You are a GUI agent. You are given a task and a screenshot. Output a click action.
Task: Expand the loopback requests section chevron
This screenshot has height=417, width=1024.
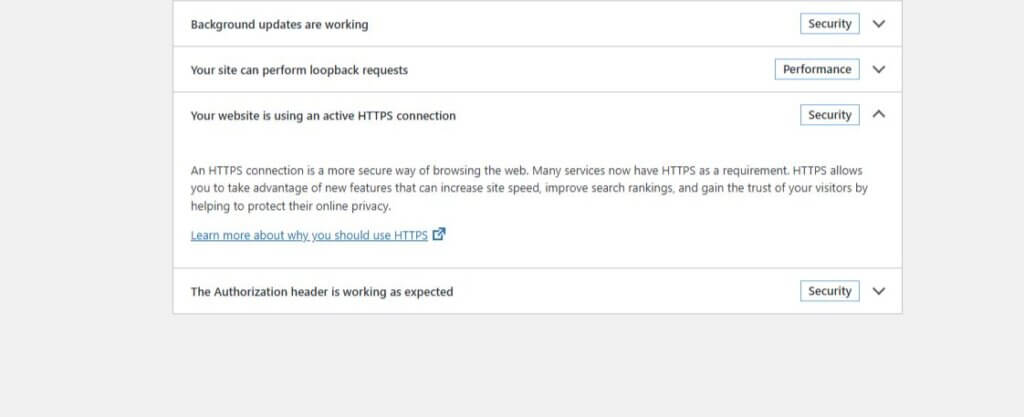coord(879,69)
